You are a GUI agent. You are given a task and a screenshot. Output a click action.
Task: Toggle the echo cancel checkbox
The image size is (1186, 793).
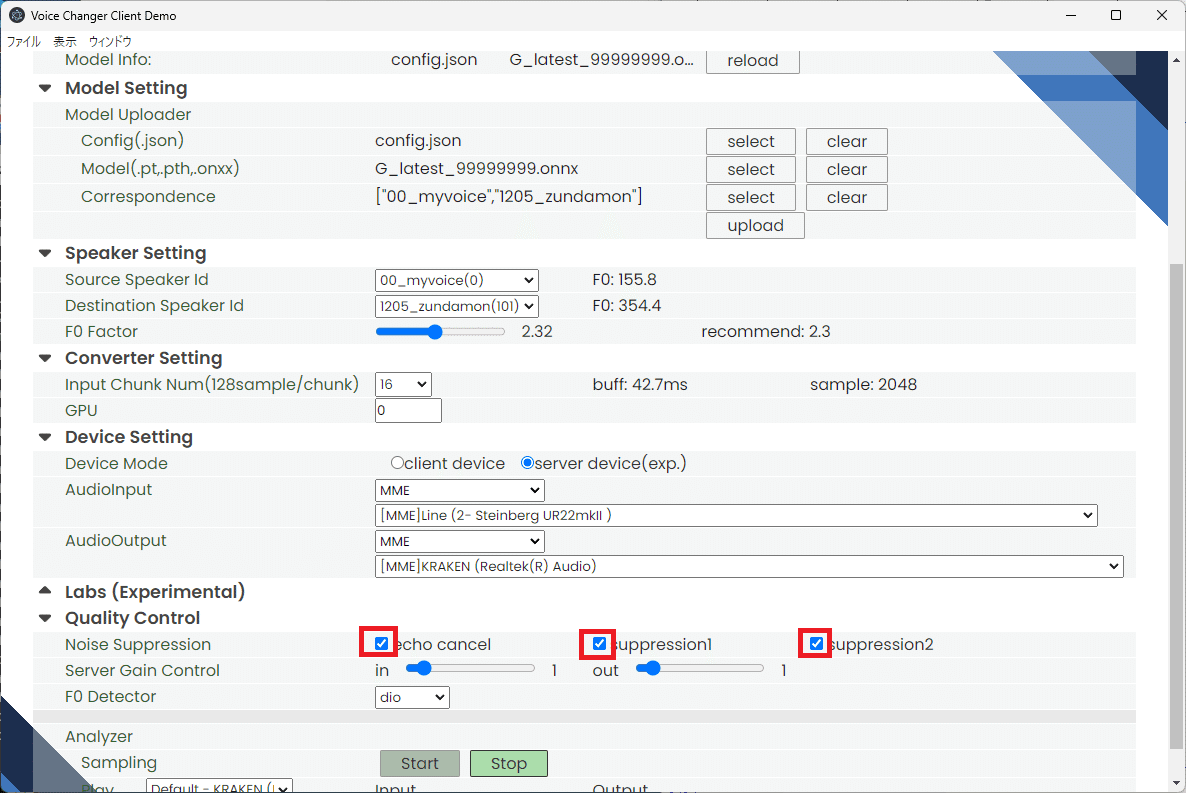(x=381, y=643)
